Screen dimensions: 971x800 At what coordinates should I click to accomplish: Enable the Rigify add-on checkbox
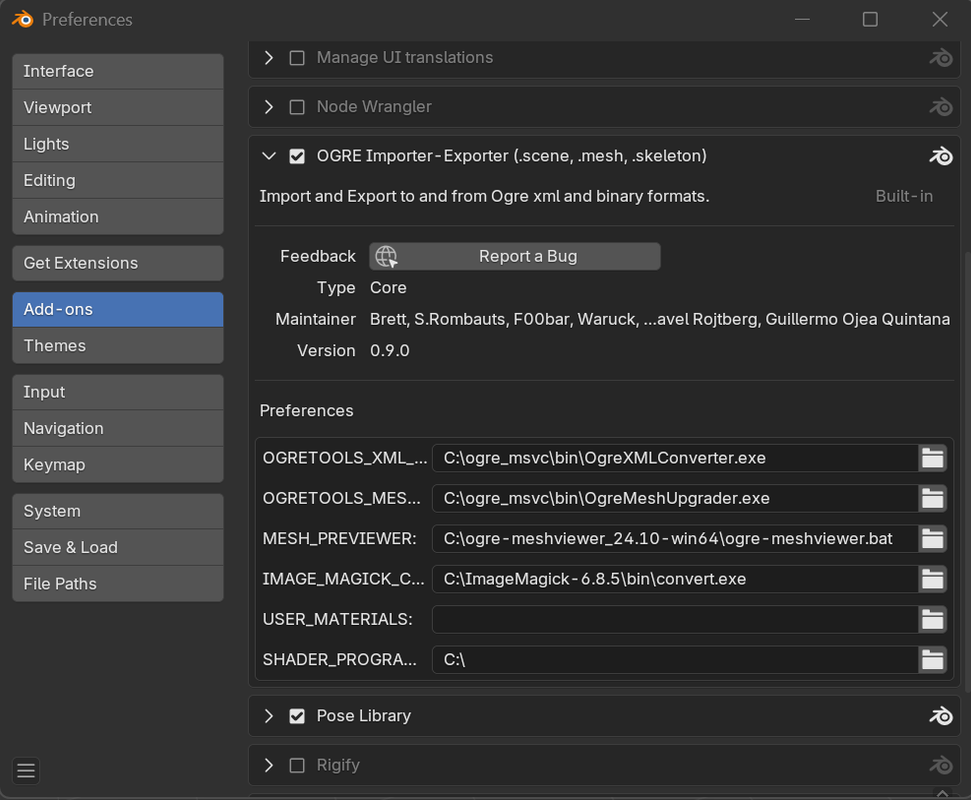click(297, 765)
